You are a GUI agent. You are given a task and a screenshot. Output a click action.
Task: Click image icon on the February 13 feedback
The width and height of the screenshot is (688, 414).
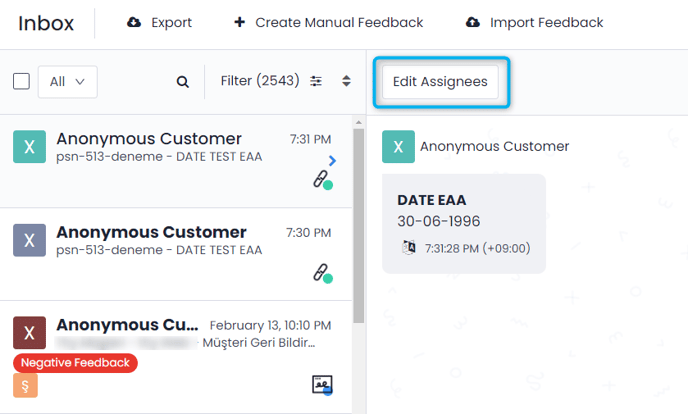322,384
